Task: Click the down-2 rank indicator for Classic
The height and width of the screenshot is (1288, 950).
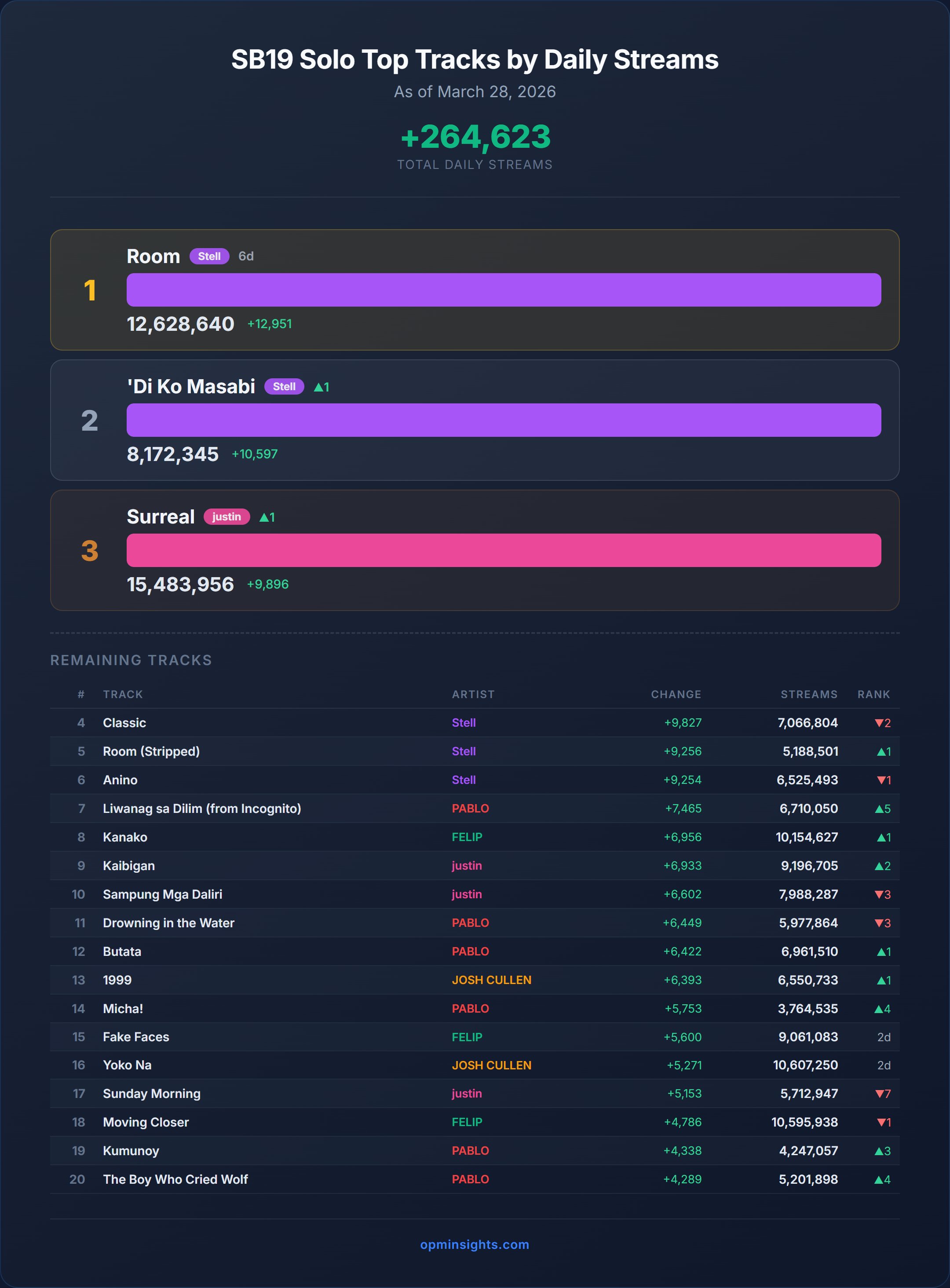Action: [882, 723]
